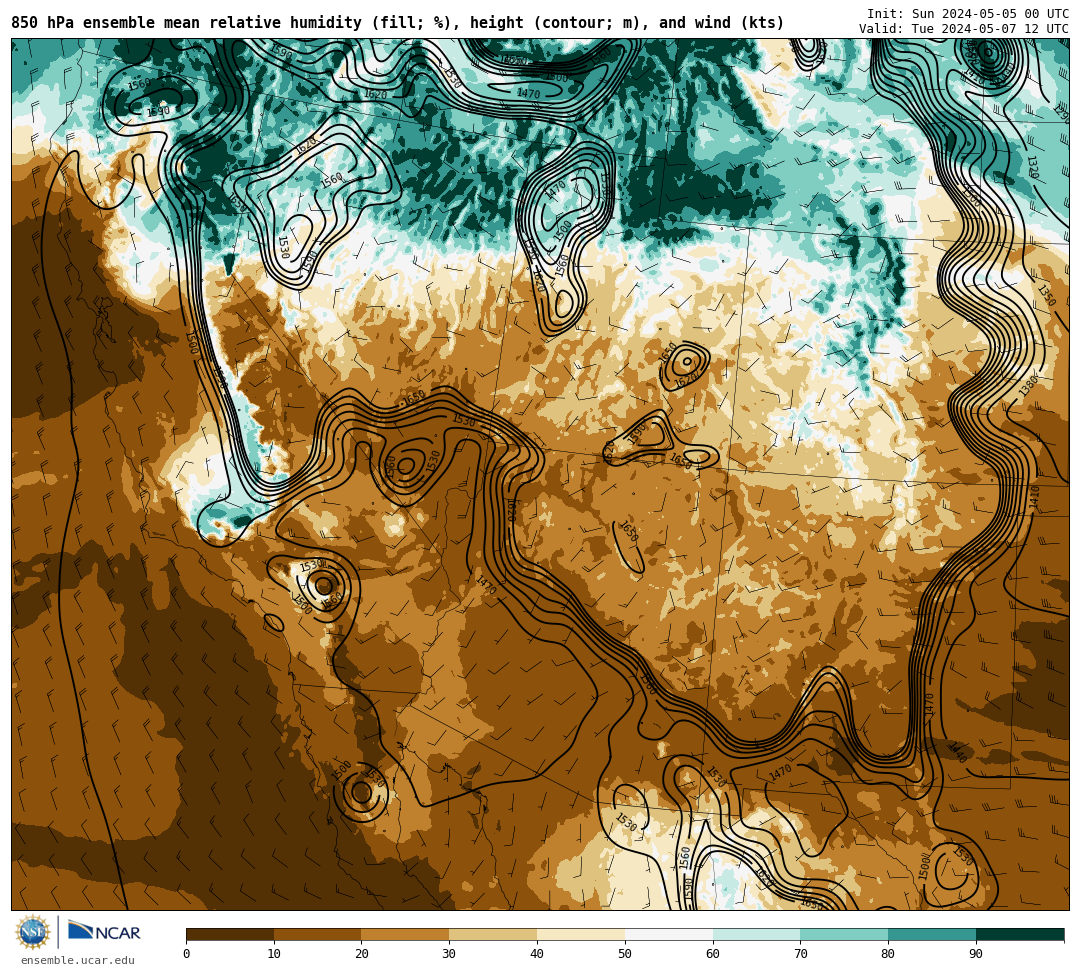Click the 'Valid: Tue 2024-05-07 12 UTC' text
This screenshot has height=973, width=1080.
[964, 28]
